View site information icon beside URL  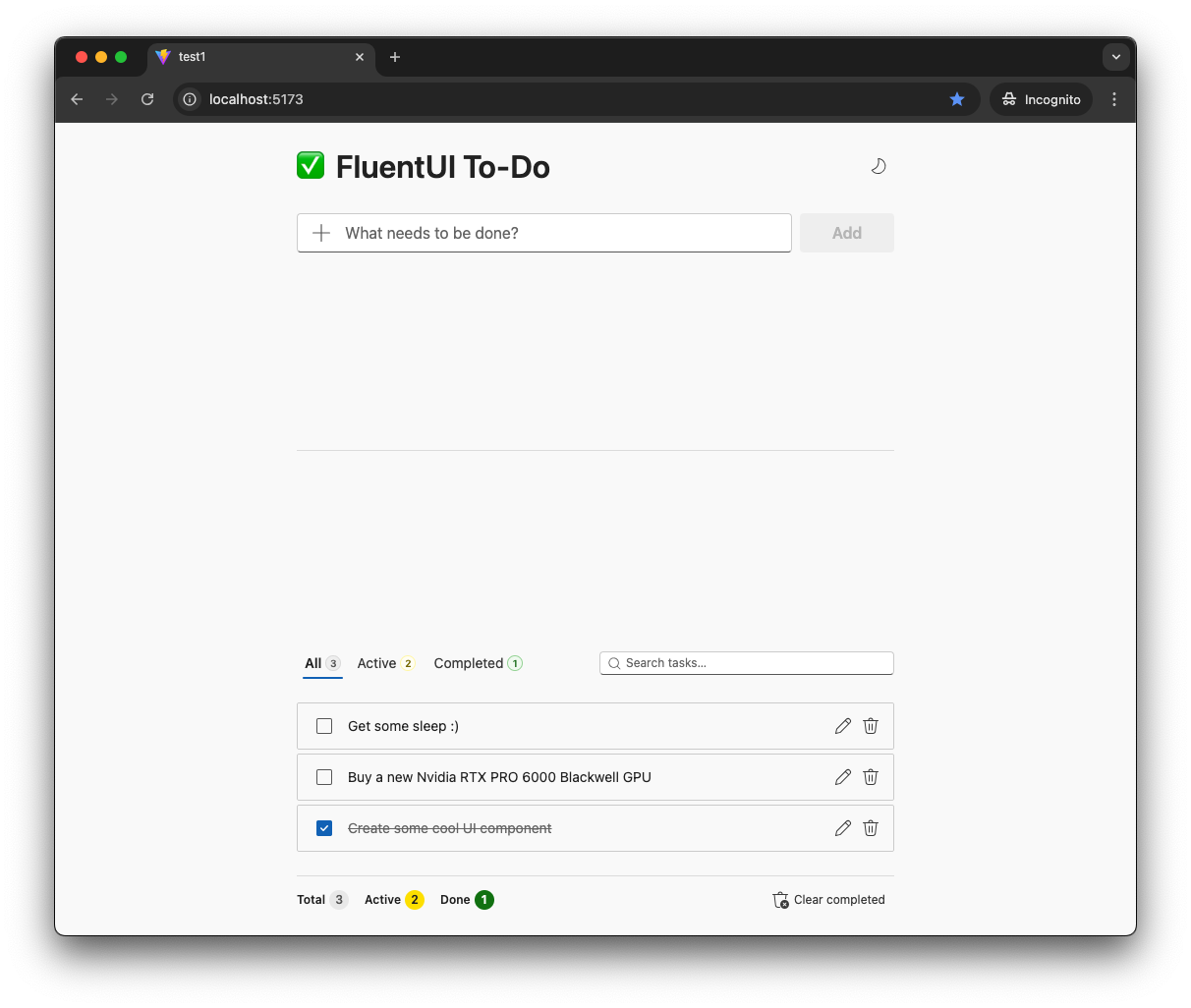(190, 99)
